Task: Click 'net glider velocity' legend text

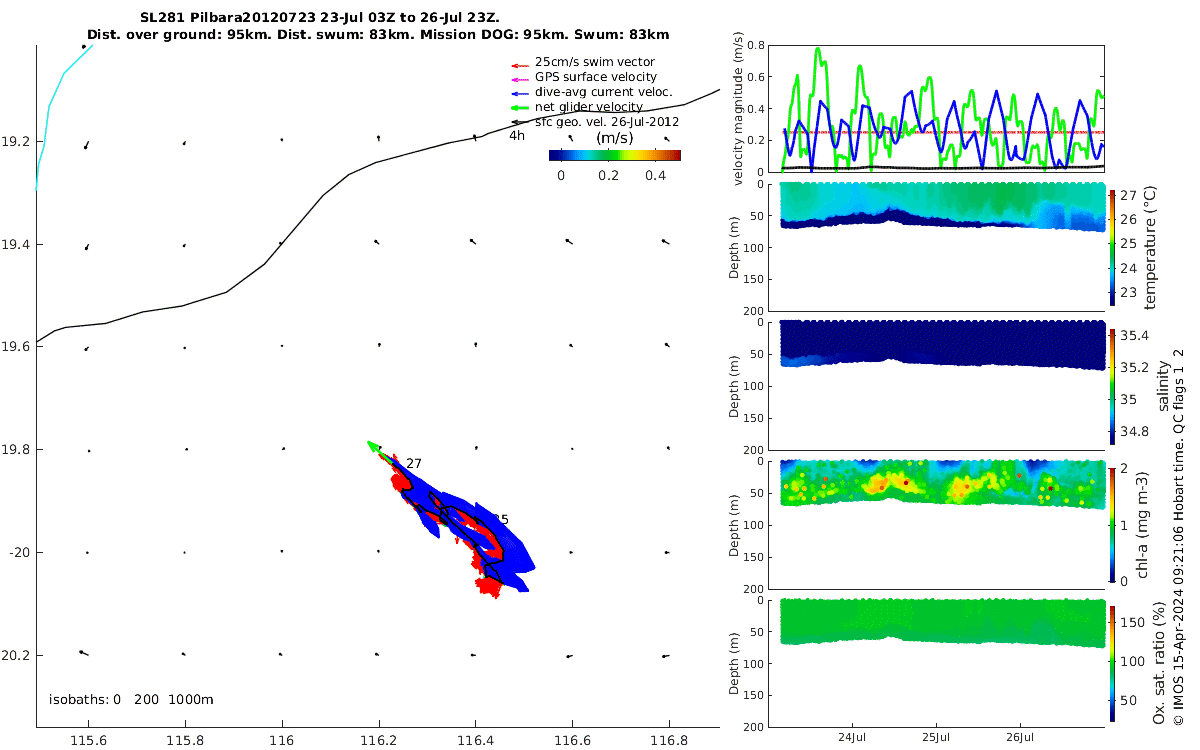Action: [x=589, y=107]
